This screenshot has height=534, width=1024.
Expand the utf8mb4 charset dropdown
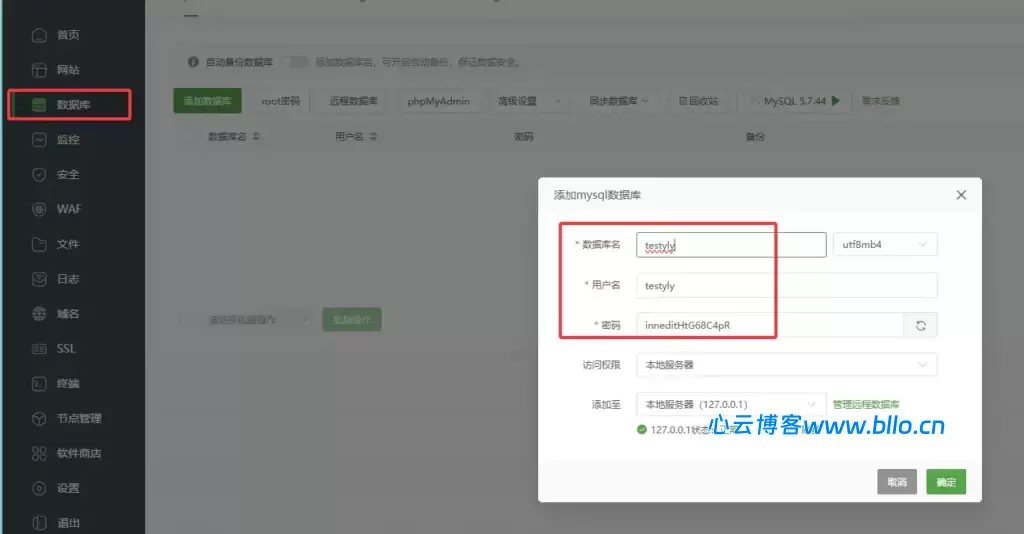pyautogui.click(x=884, y=244)
